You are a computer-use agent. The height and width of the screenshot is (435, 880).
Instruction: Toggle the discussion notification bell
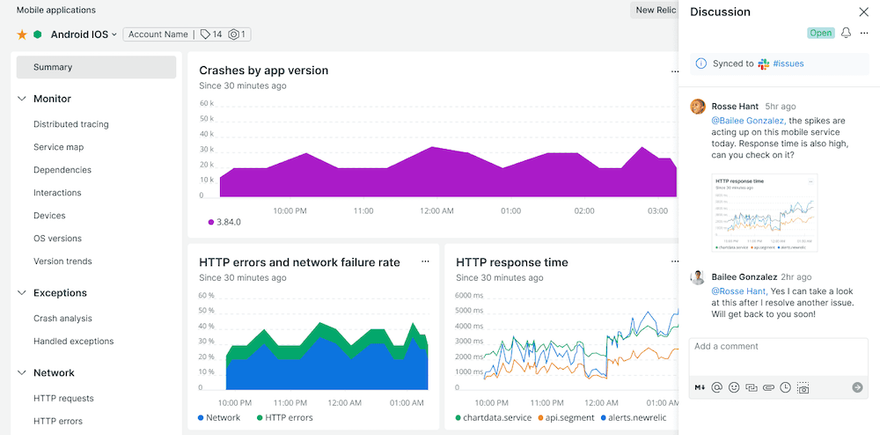coord(846,33)
